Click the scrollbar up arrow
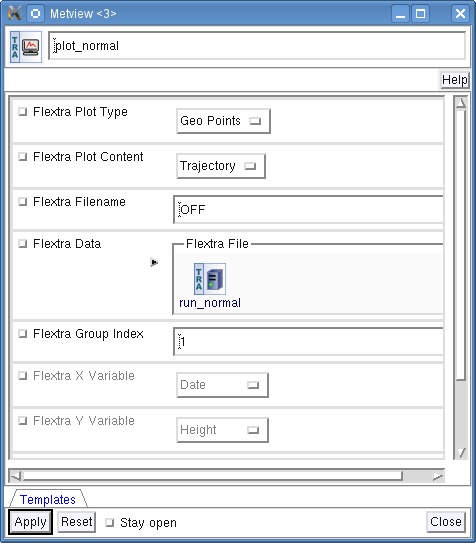476x543 pixels. pyautogui.click(x=461, y=103)
